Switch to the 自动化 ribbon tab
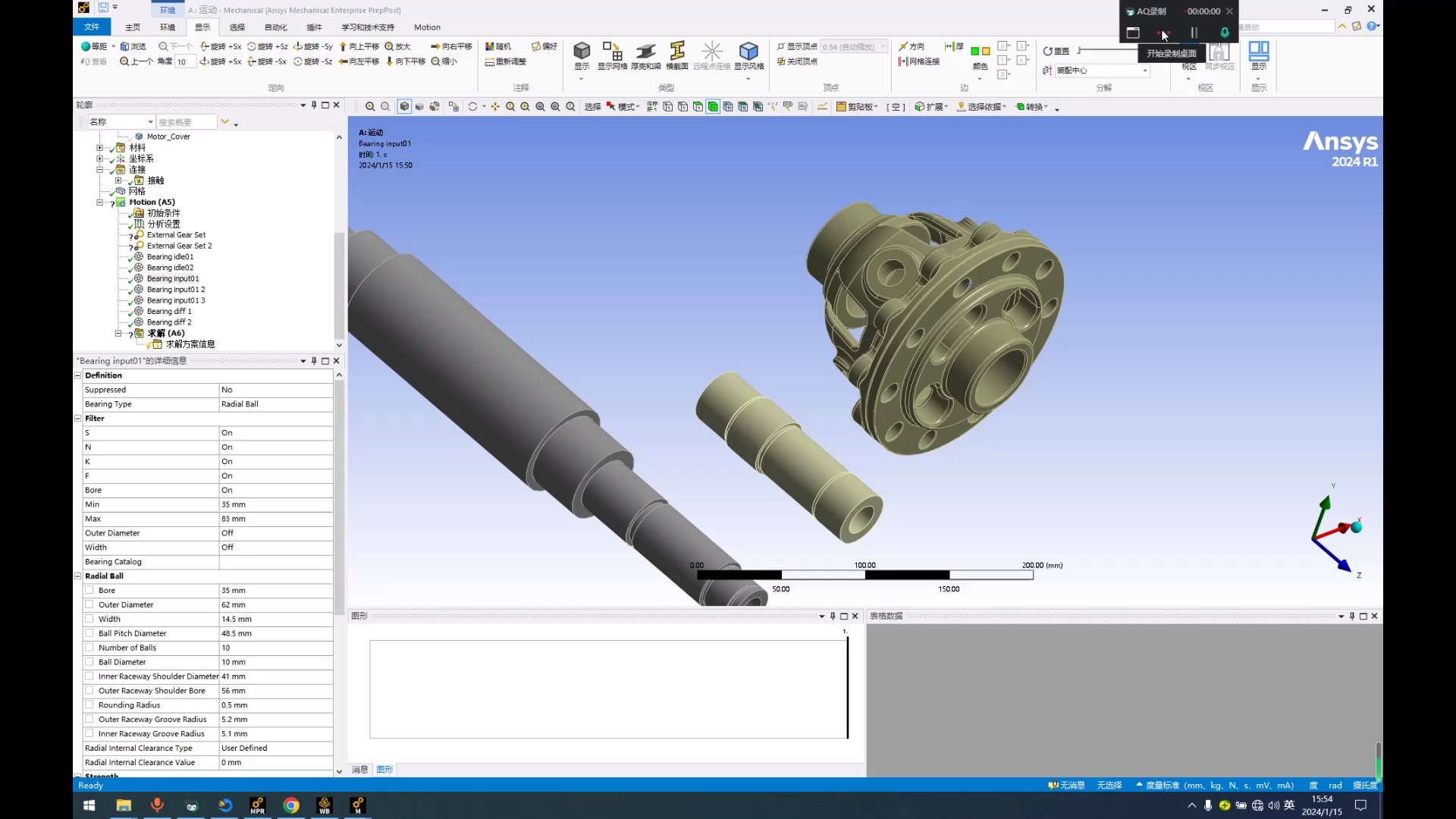The width and height of the screenshot is (1456, 819). pos(275,27)
